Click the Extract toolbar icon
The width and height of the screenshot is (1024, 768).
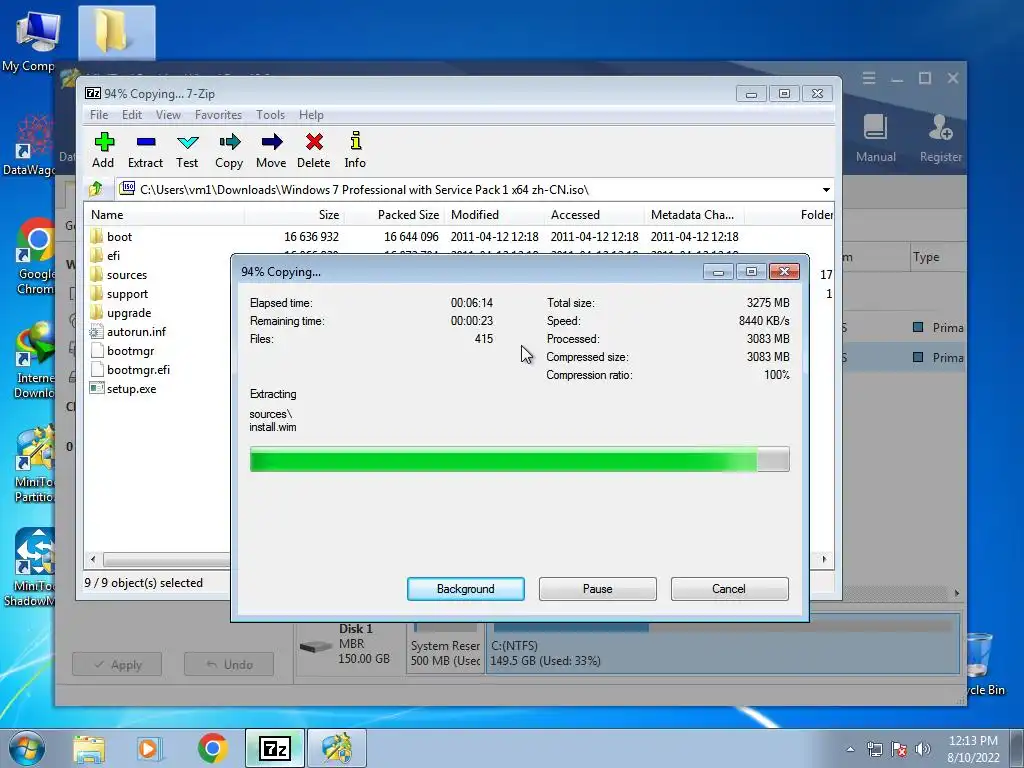(x=145, y=150)
